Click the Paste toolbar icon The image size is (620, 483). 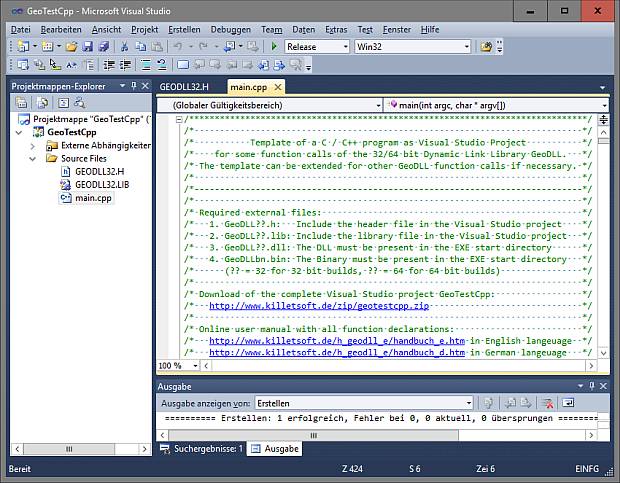[157, 47]
